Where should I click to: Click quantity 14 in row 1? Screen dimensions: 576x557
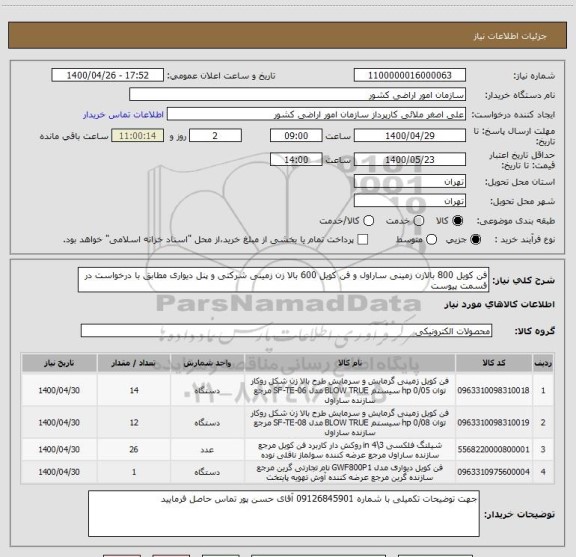click(x=134, y=390)
